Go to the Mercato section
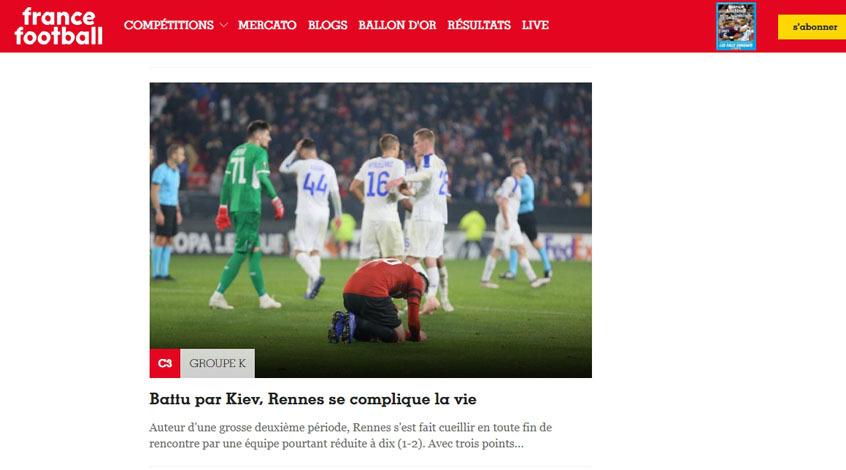This screenshot has height=470, width=846. (x=267, y=25)
